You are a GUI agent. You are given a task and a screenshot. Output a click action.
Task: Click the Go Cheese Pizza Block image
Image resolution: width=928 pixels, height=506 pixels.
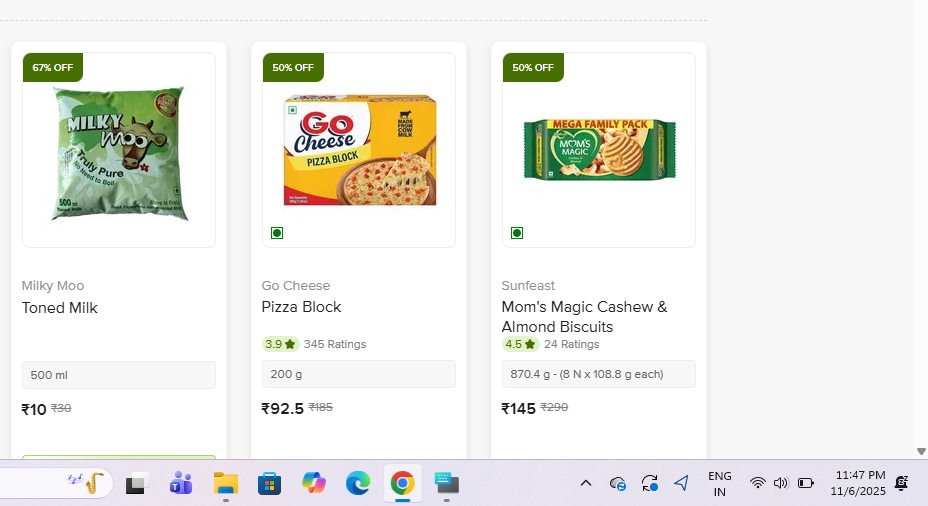click(x=359, y=150)
